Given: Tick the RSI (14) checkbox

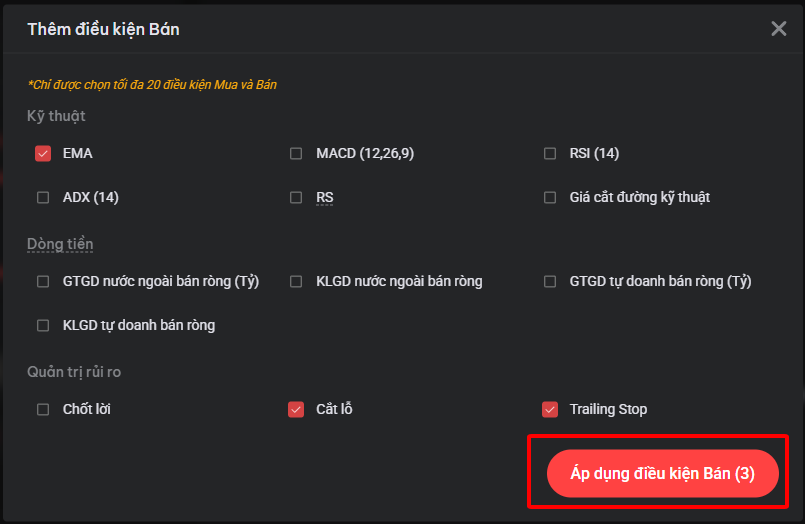Looking at the screenshot, I should pyautogui.click(x=550, y=154).
